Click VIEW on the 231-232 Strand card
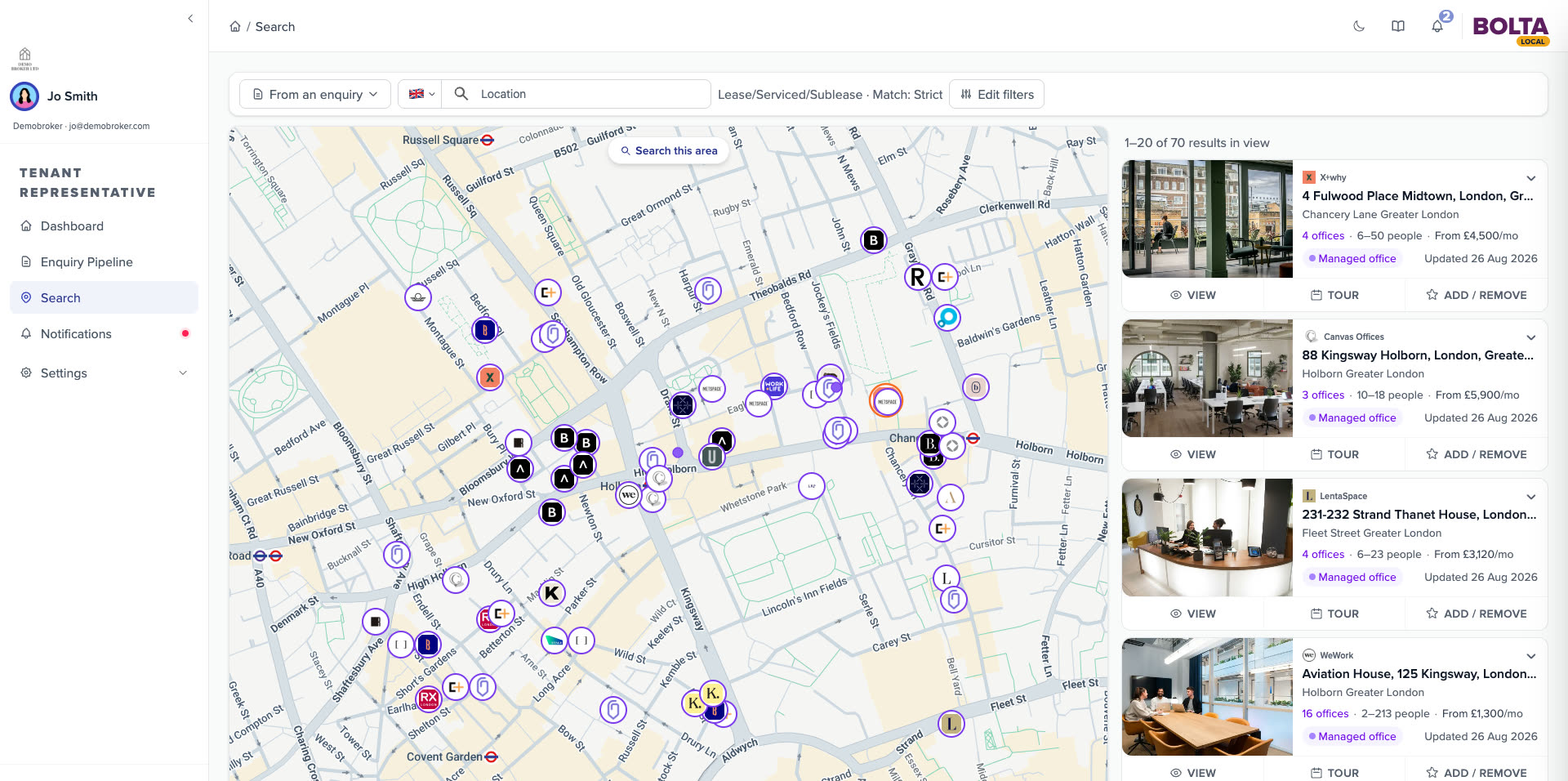Screen dimensions: 1568x781 (x=1192, y=614)
